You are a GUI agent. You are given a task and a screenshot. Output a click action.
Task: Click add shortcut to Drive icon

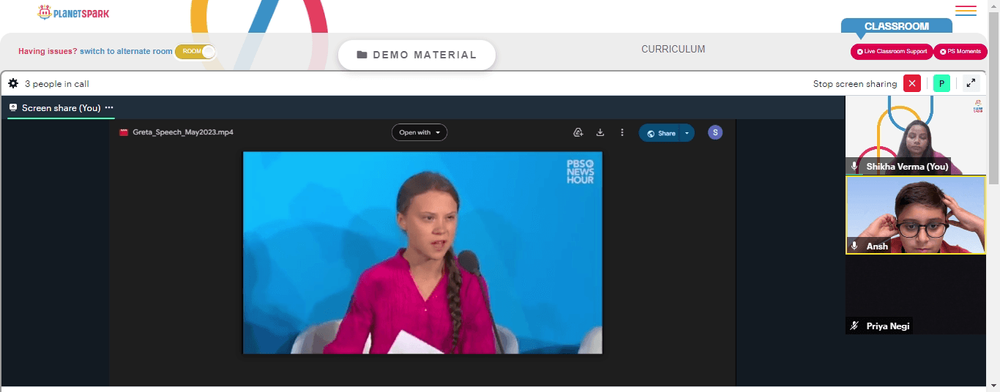point(578,133)
